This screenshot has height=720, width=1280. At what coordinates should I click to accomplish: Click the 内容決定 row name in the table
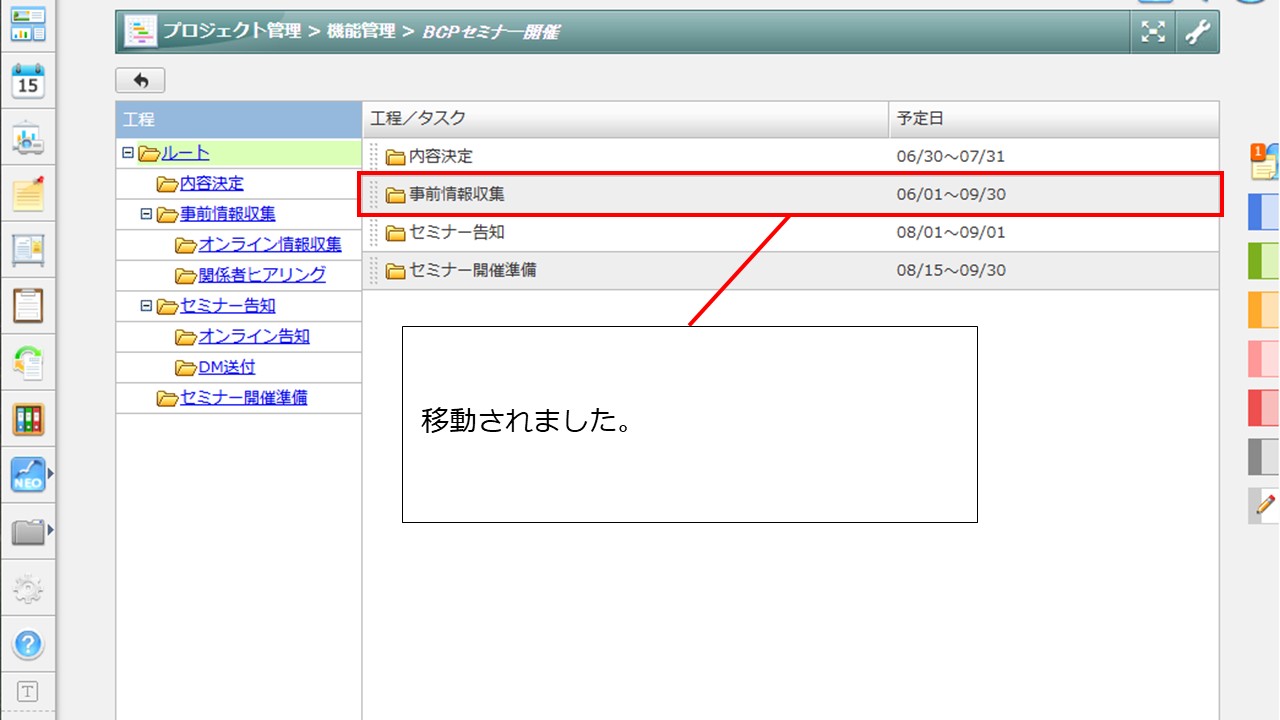441,157
